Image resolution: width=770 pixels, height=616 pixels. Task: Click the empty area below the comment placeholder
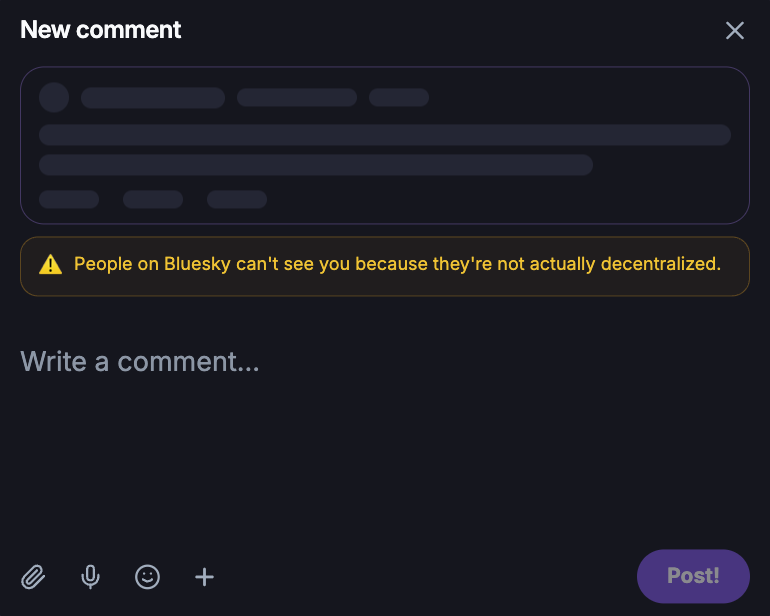tap(385, 460)
